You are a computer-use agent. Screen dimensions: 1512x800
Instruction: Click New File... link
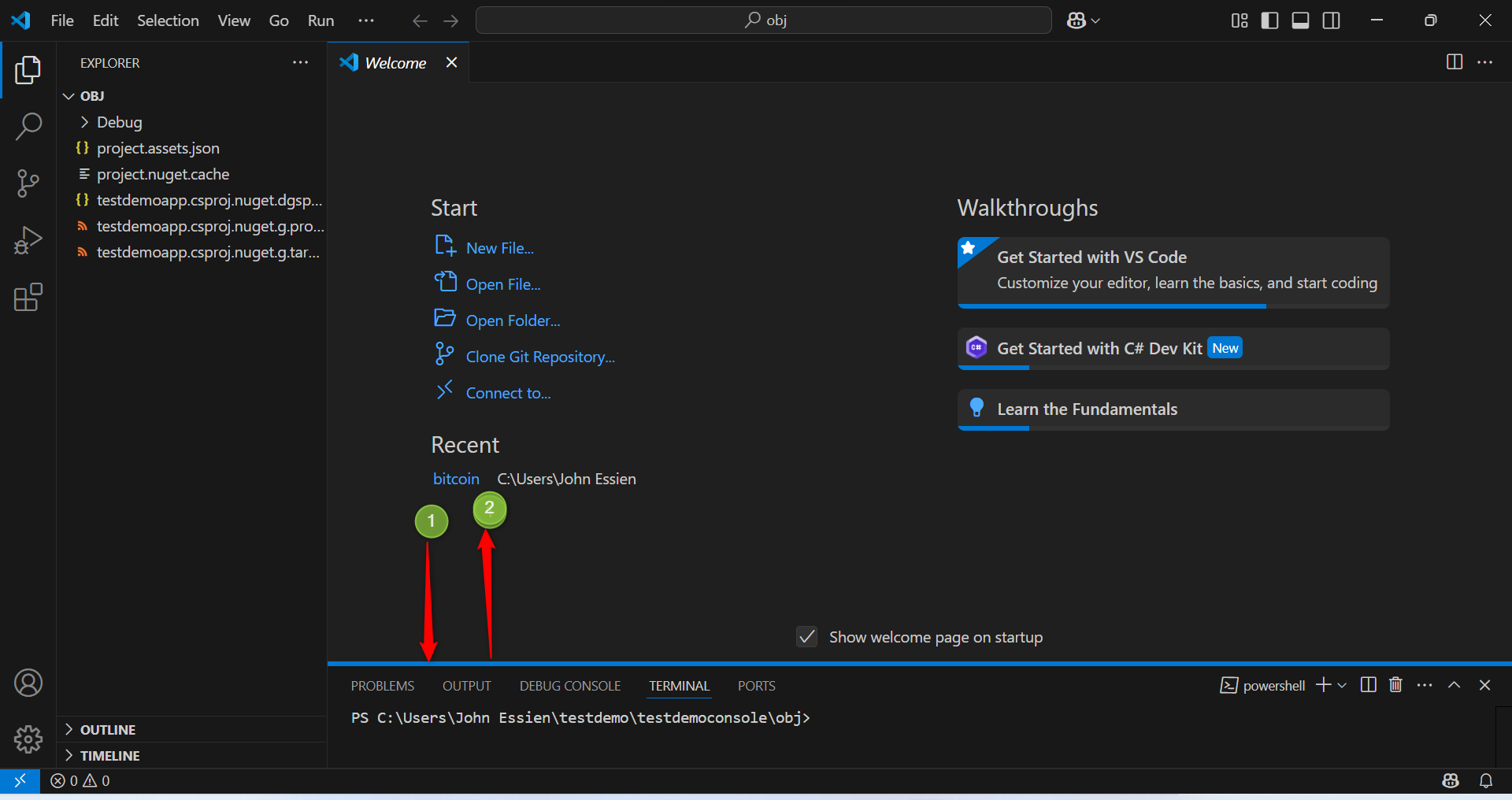[484, 247]
